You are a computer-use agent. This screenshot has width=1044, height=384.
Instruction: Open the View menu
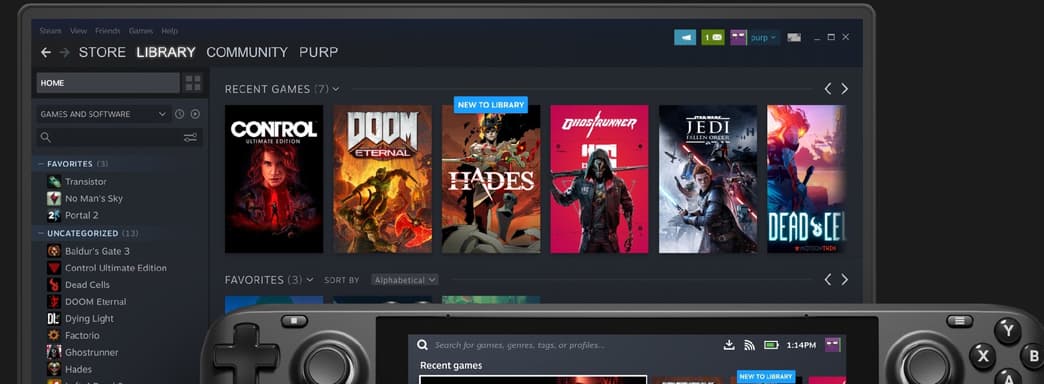click(x=79, y=31)
